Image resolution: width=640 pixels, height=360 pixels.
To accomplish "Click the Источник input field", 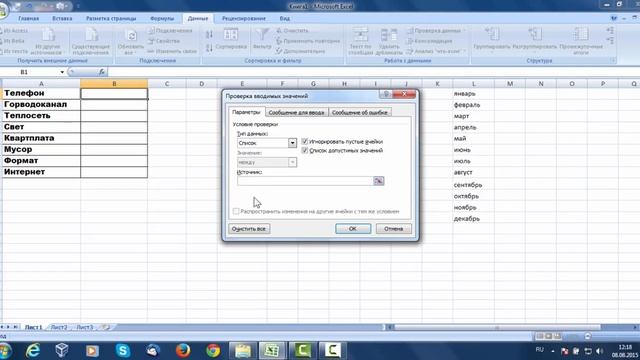I will (305, 181).
